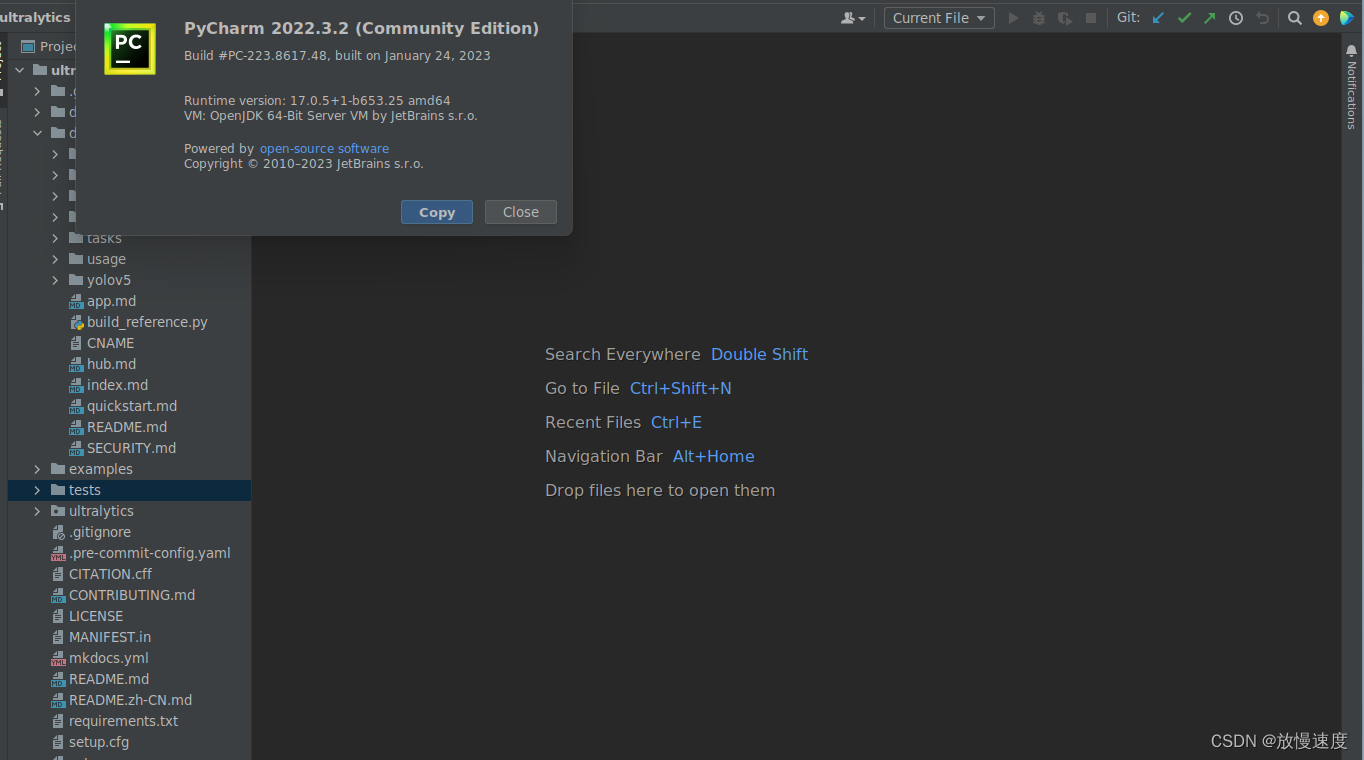Select index.md file
This screenshot has height=760, width=1364.
(117, 385)
